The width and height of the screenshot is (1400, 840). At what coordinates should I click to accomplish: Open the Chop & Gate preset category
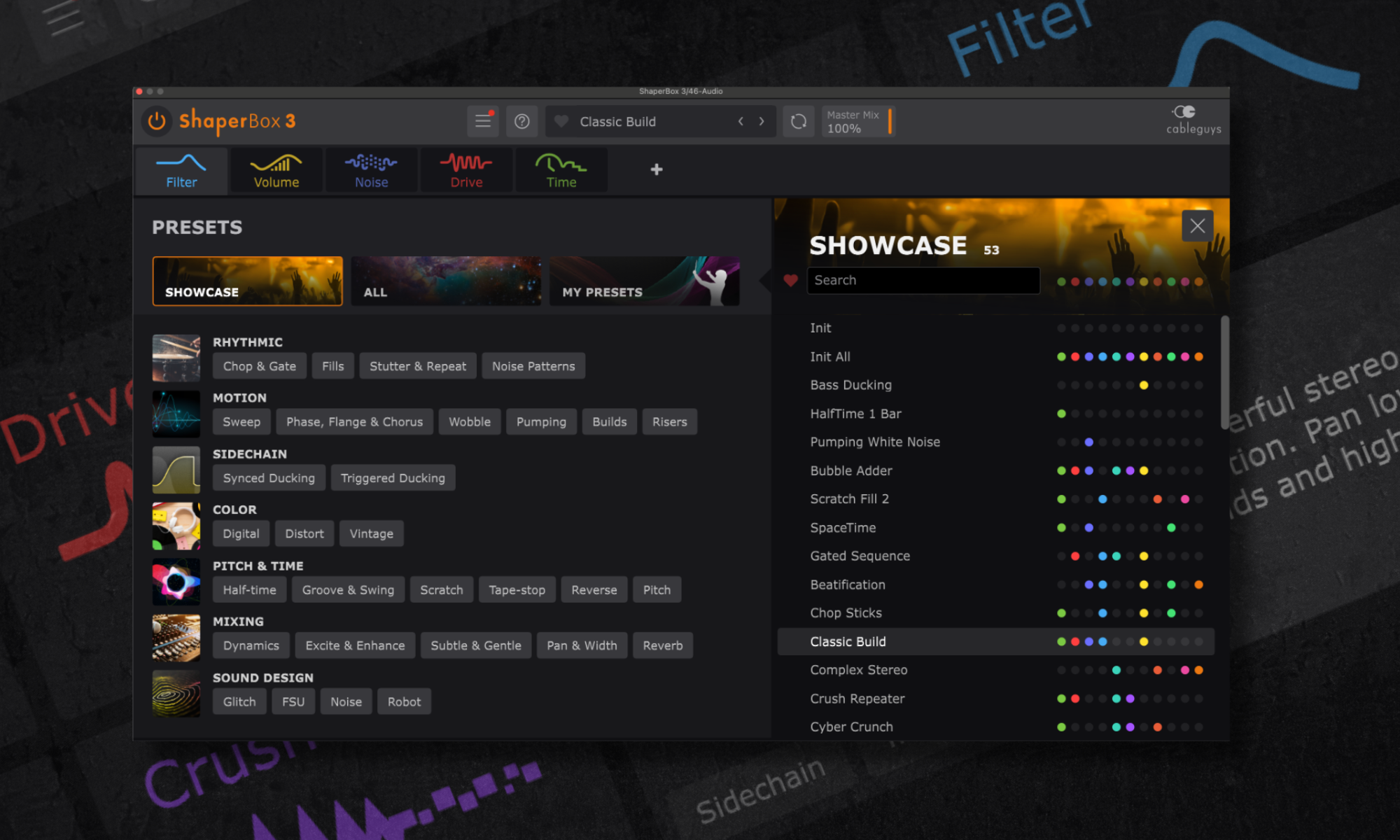(x=259, y=365)
